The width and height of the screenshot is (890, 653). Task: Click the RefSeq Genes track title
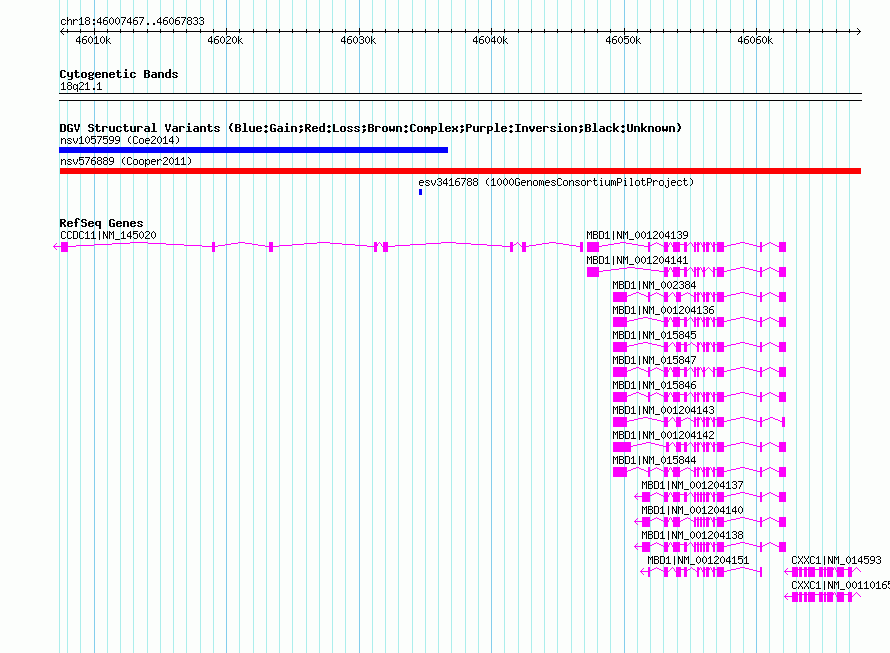pyautogui.click(x=101, y=223)
